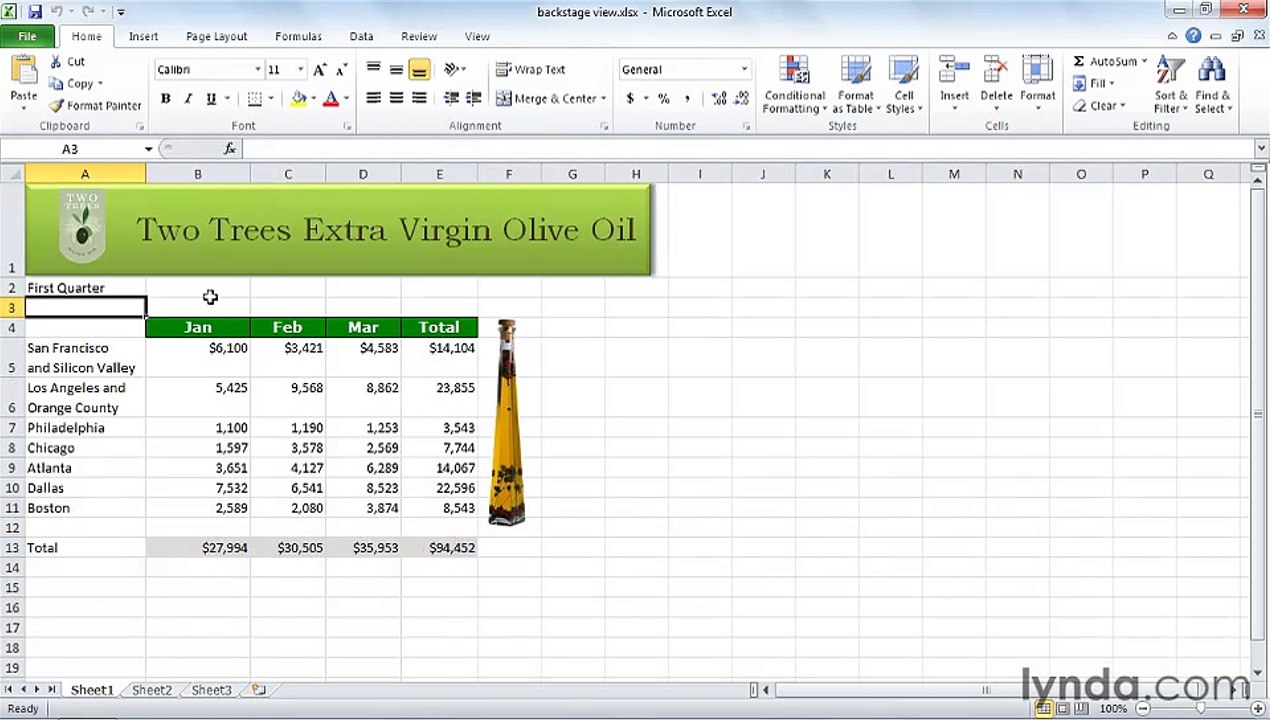1270x720 pixels.
Task: Open the Cell Styles gallery
Action: point(904,85)
